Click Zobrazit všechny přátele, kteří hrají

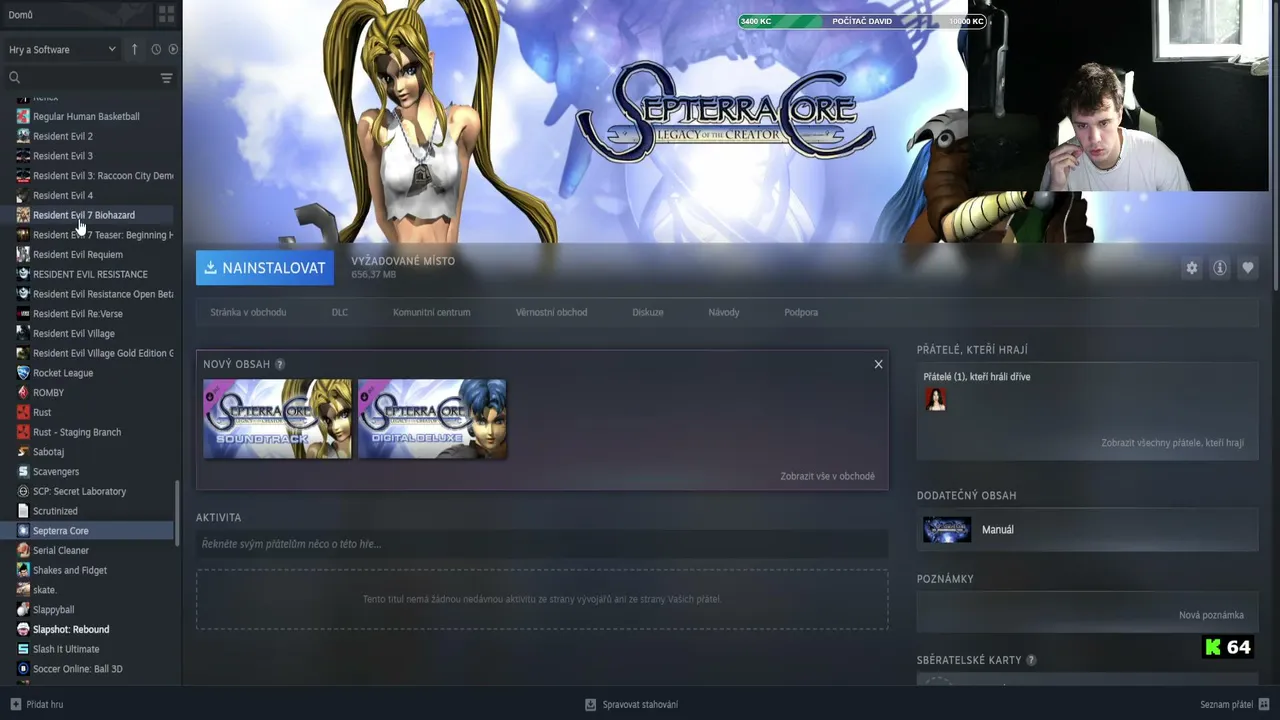tap(1172, 443)
